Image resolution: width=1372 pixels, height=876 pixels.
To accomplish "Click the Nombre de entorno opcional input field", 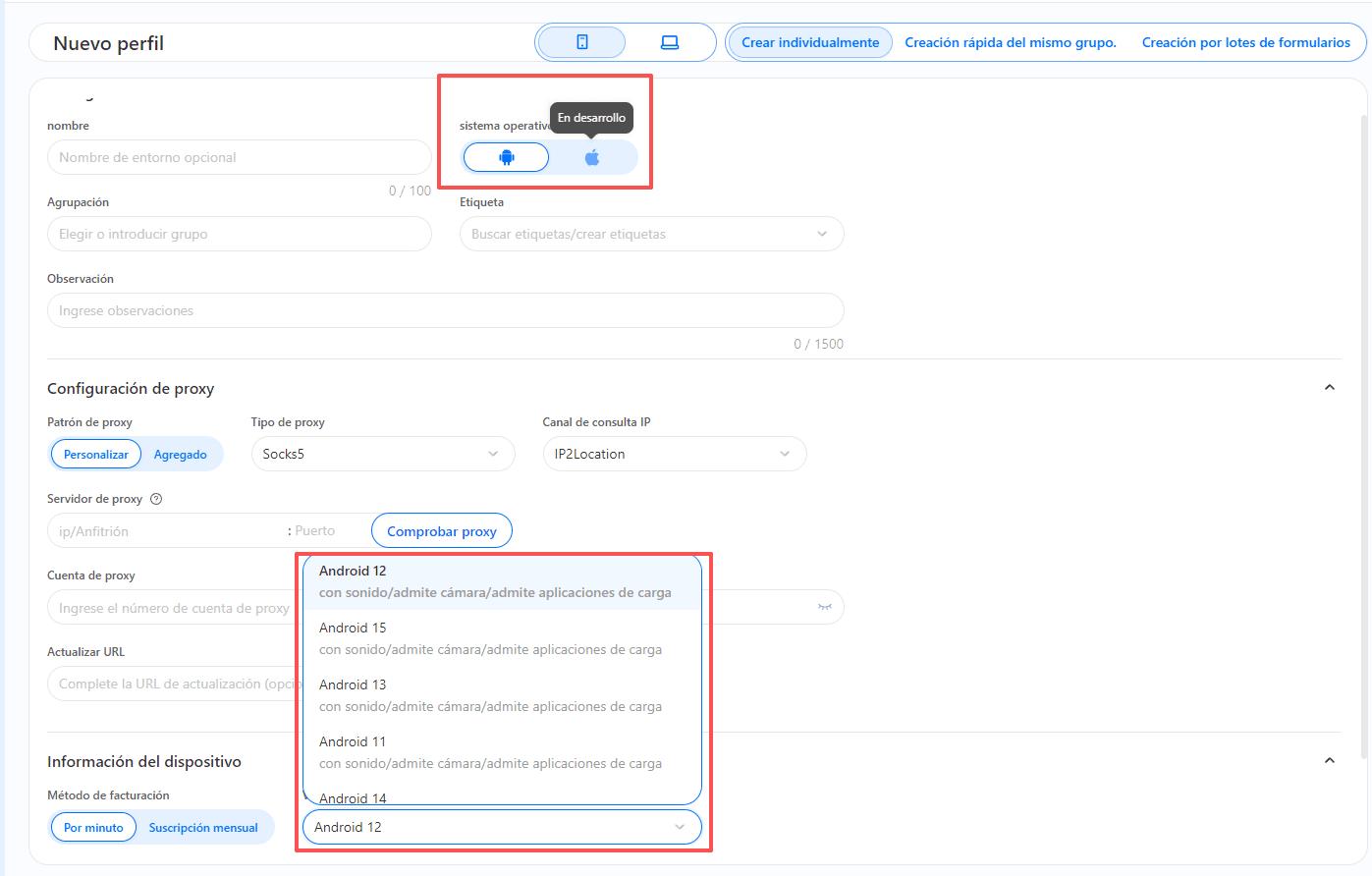I will 239,157.
